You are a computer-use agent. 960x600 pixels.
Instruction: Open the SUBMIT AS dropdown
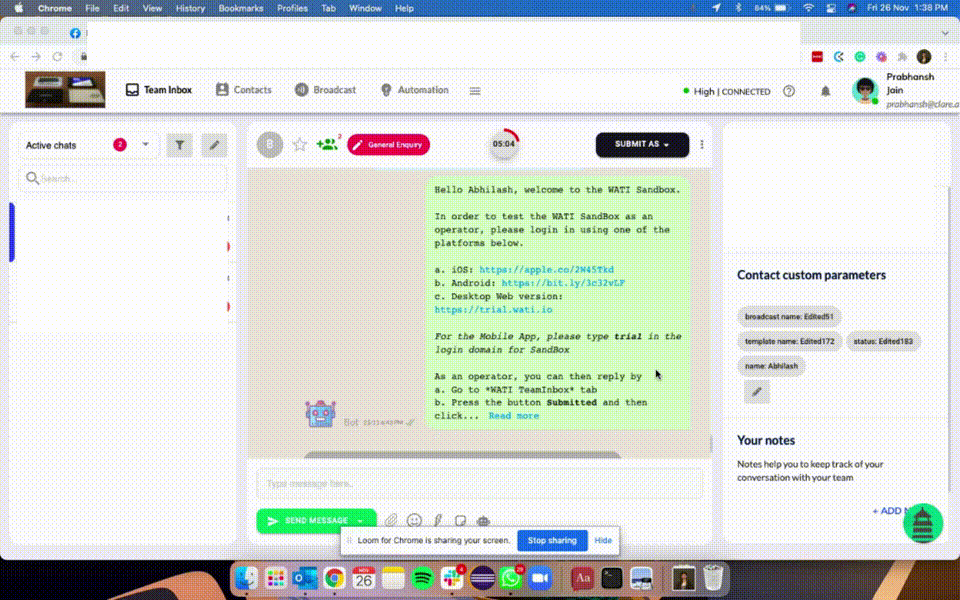click(x=642, y=144)
